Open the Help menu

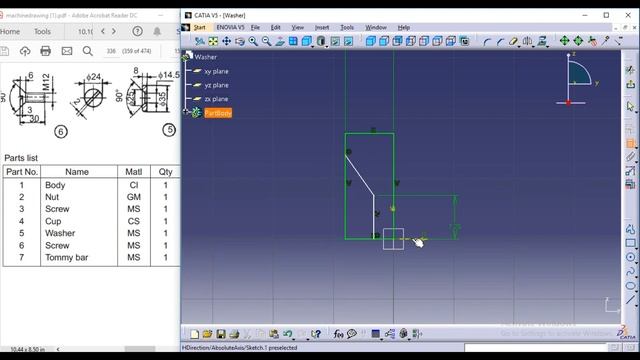404,27
